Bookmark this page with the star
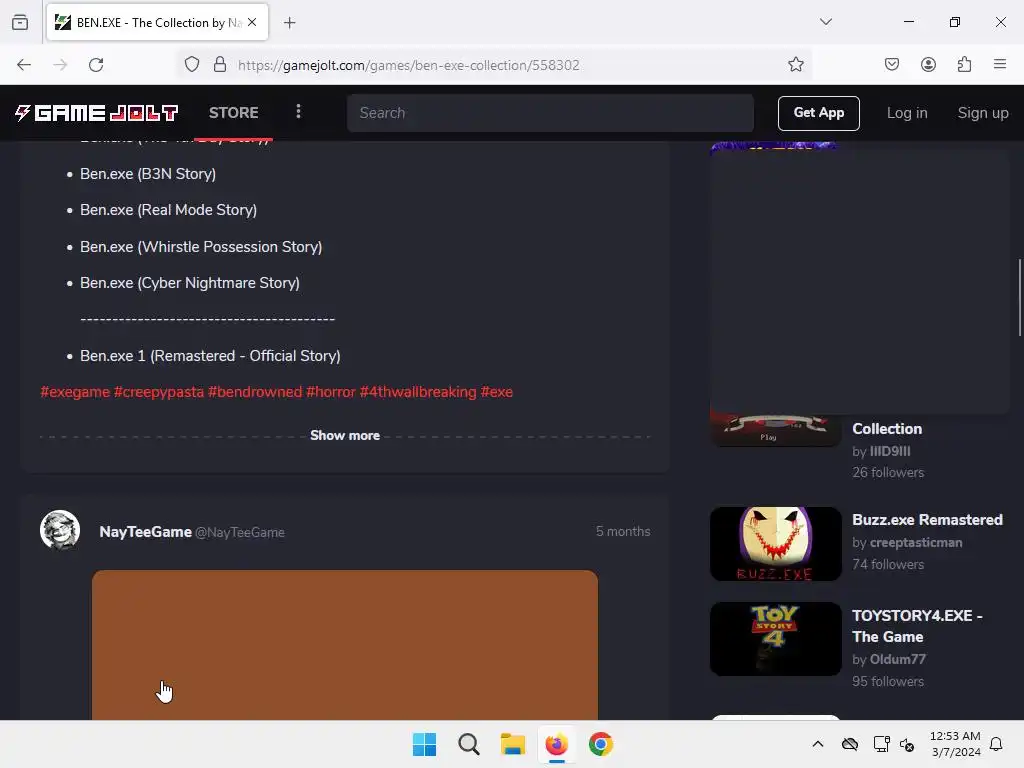1024x768 pixels. point(795,65)
